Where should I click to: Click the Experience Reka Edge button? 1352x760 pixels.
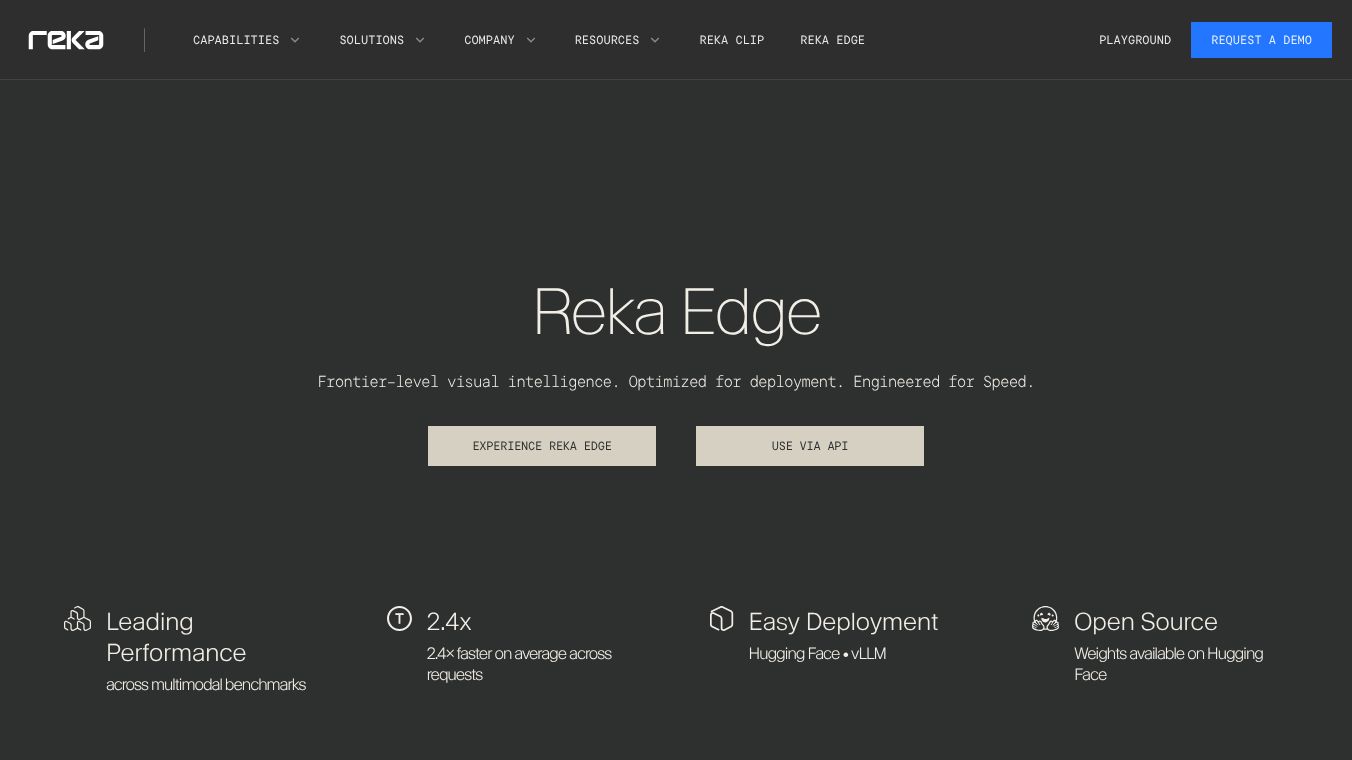[542, 446]
